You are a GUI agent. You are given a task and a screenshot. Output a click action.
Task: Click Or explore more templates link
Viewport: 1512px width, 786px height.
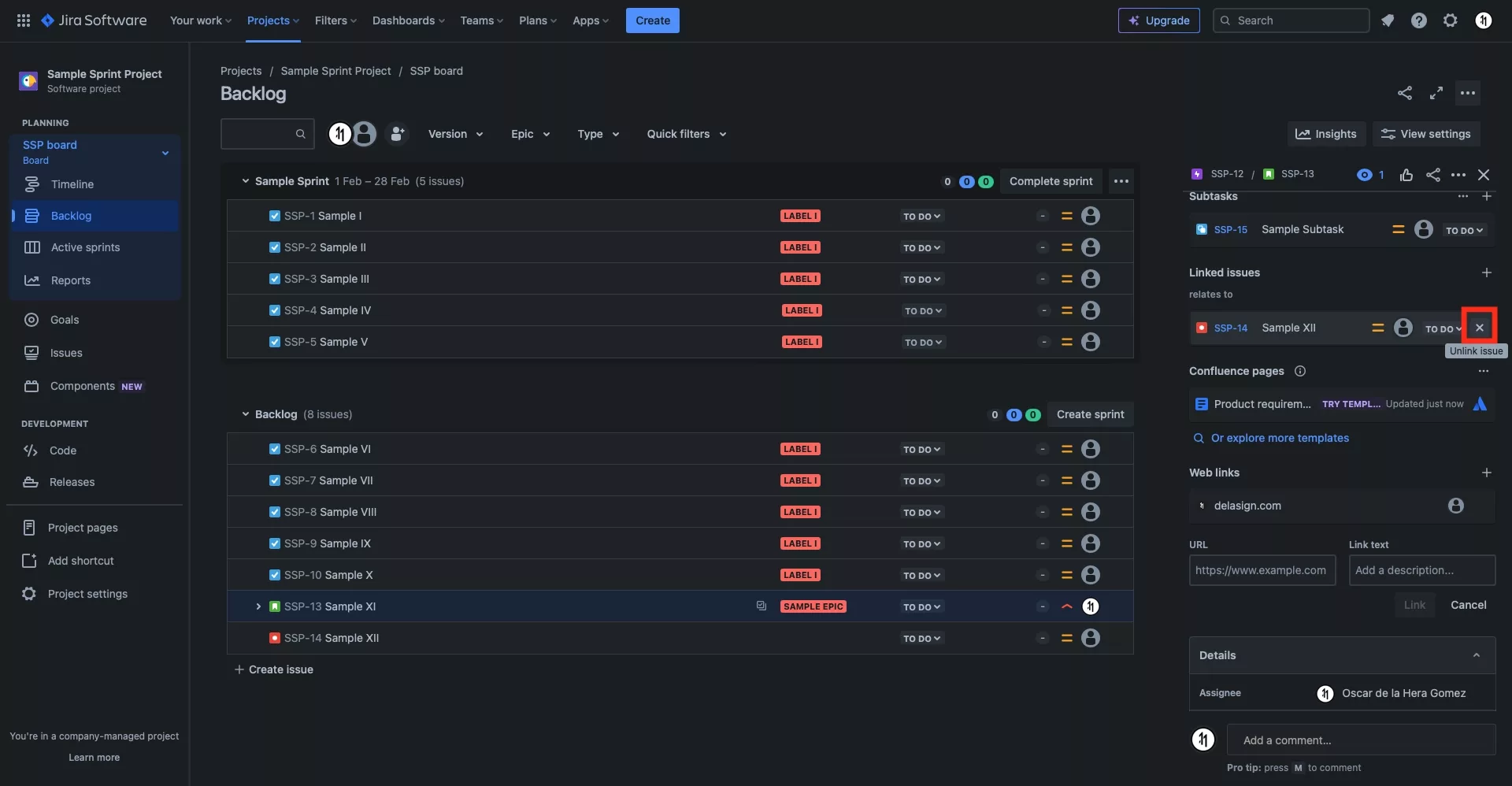click(1280, 438)
